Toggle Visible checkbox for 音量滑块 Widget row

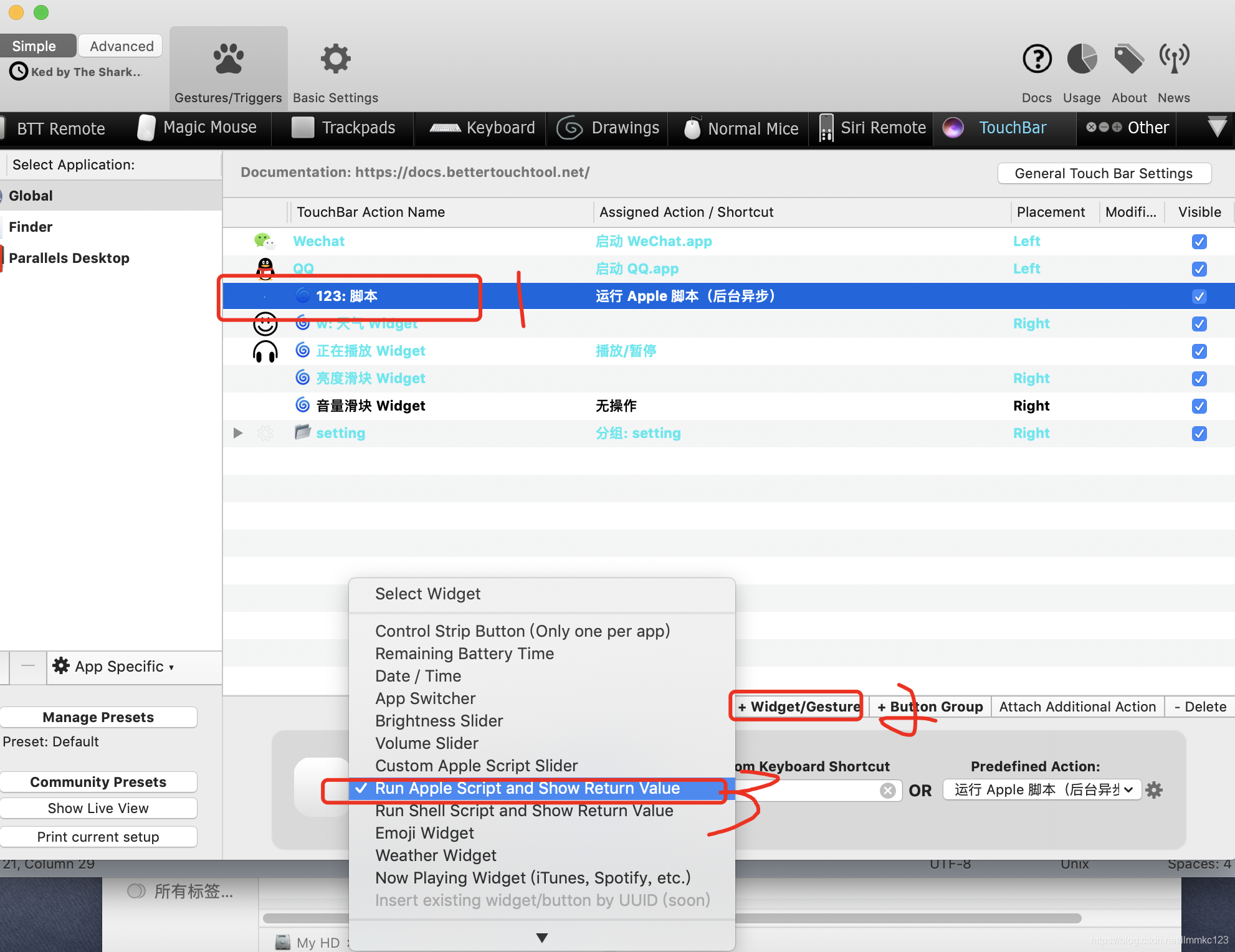coord(1199,406)
